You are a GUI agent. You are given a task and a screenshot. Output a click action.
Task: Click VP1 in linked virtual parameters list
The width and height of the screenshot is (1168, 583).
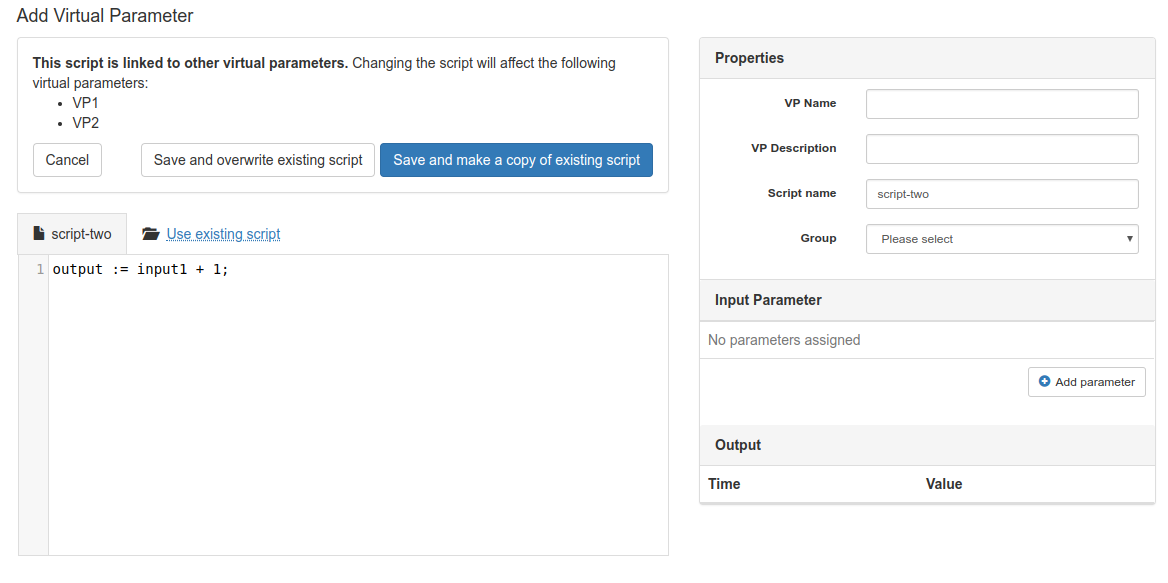coord(85,103)
